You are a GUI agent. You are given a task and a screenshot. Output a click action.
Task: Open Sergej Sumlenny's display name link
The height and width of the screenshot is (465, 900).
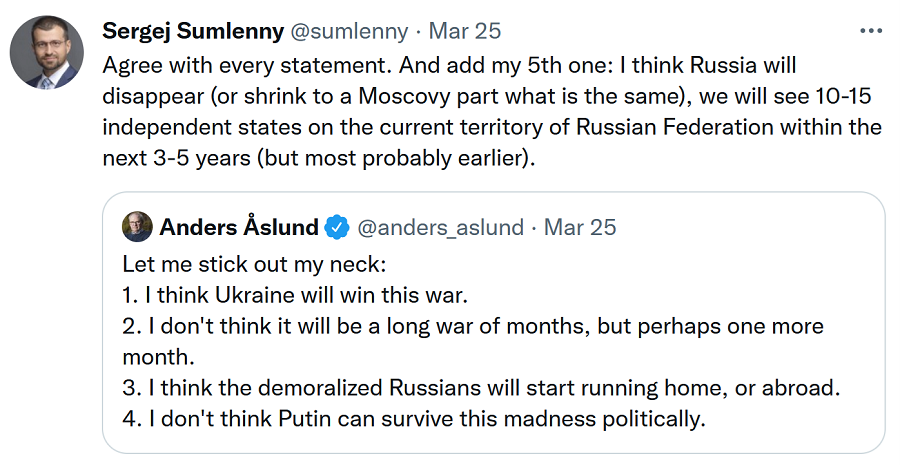[x=192, y=31]
